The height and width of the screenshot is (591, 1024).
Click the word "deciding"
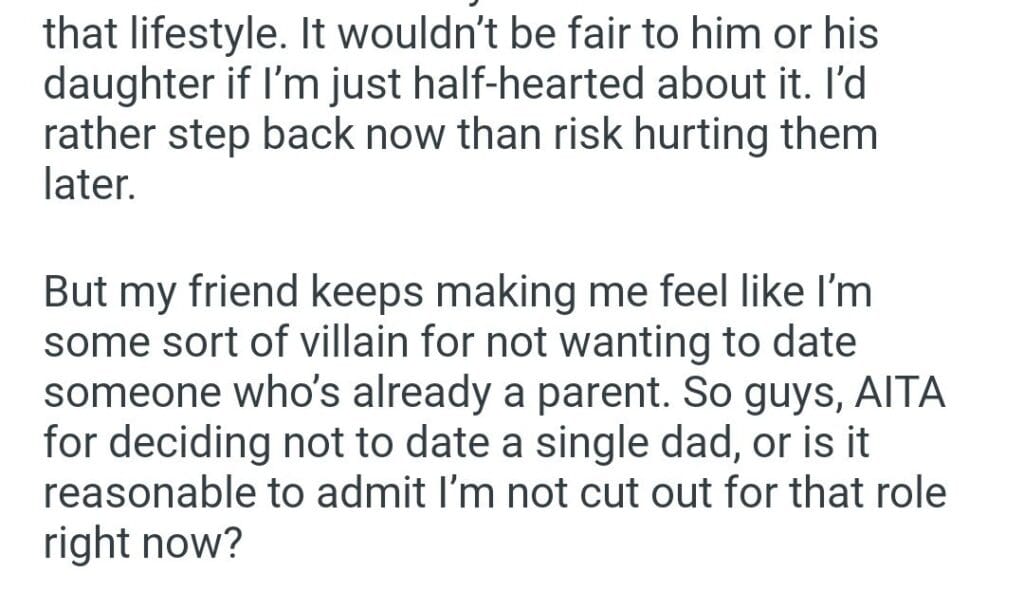[x=190, y=441]
